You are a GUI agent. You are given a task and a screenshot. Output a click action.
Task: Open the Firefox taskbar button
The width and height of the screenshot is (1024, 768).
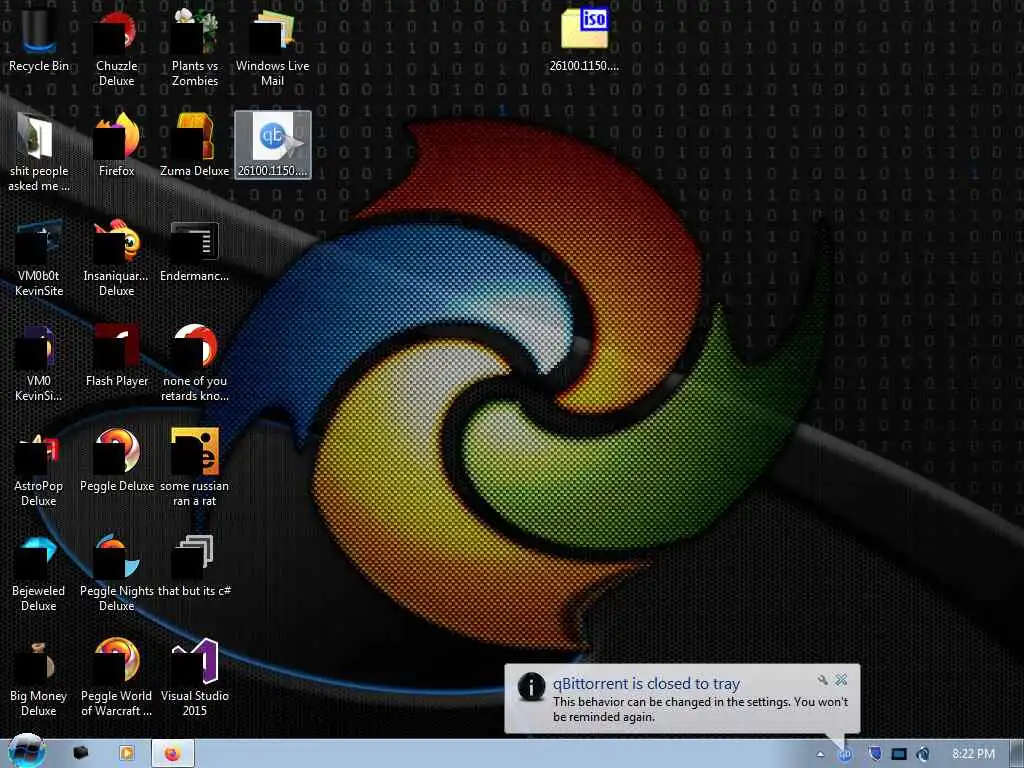pos(172,753)
